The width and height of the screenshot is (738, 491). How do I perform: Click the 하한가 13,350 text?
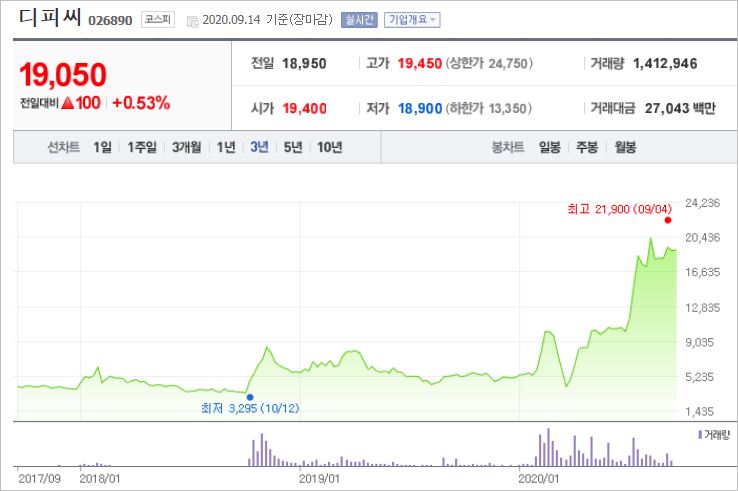(489, 109)
